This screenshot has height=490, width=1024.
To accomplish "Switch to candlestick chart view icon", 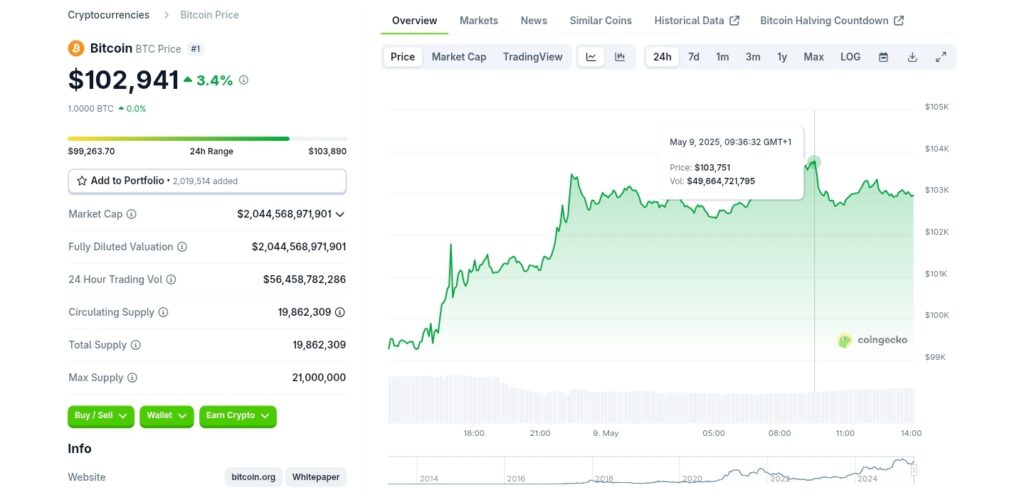I will point(620,57).
